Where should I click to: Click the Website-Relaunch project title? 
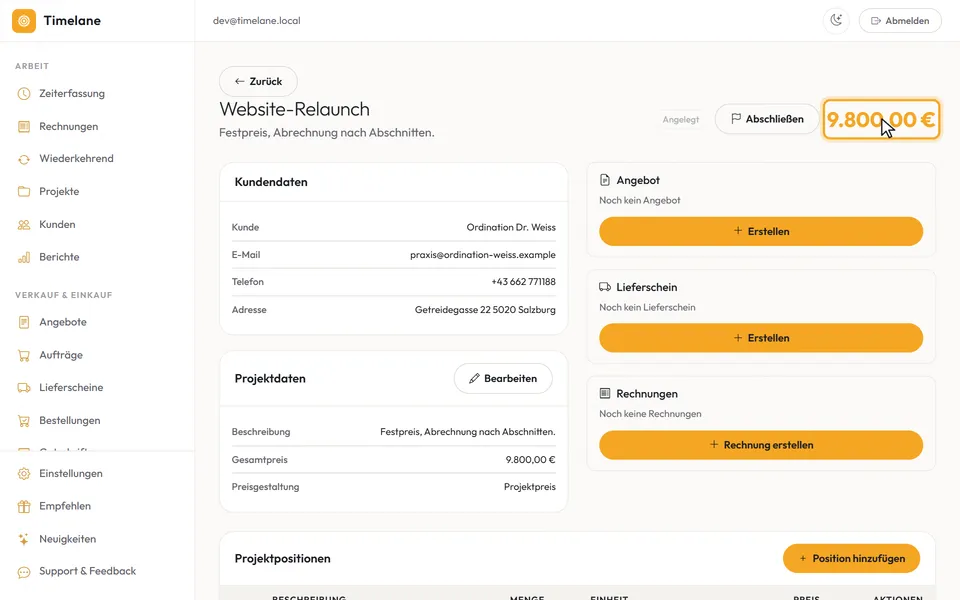tap(294, 109)
